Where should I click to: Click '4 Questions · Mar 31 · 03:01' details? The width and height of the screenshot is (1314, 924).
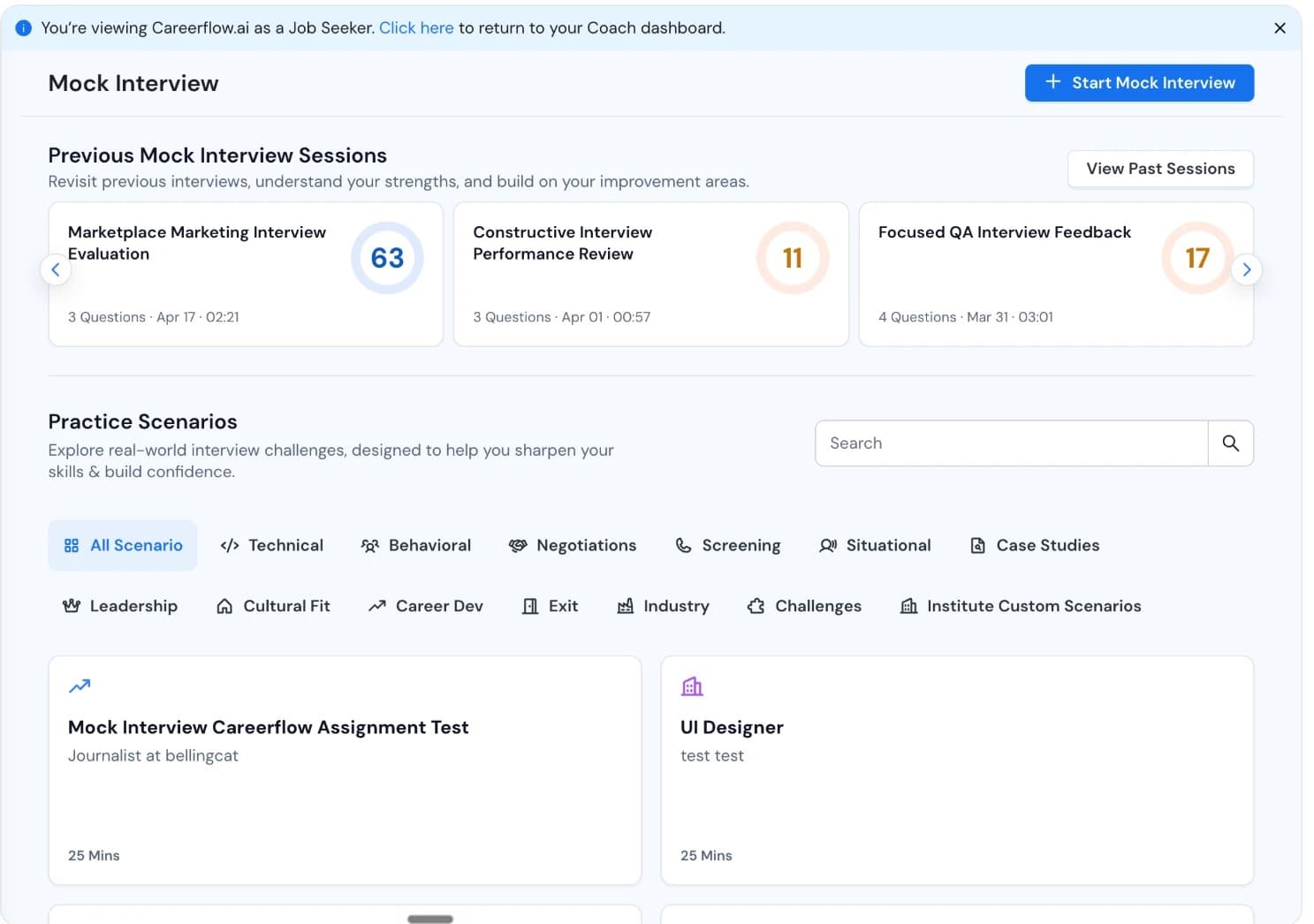pos(966,317)
